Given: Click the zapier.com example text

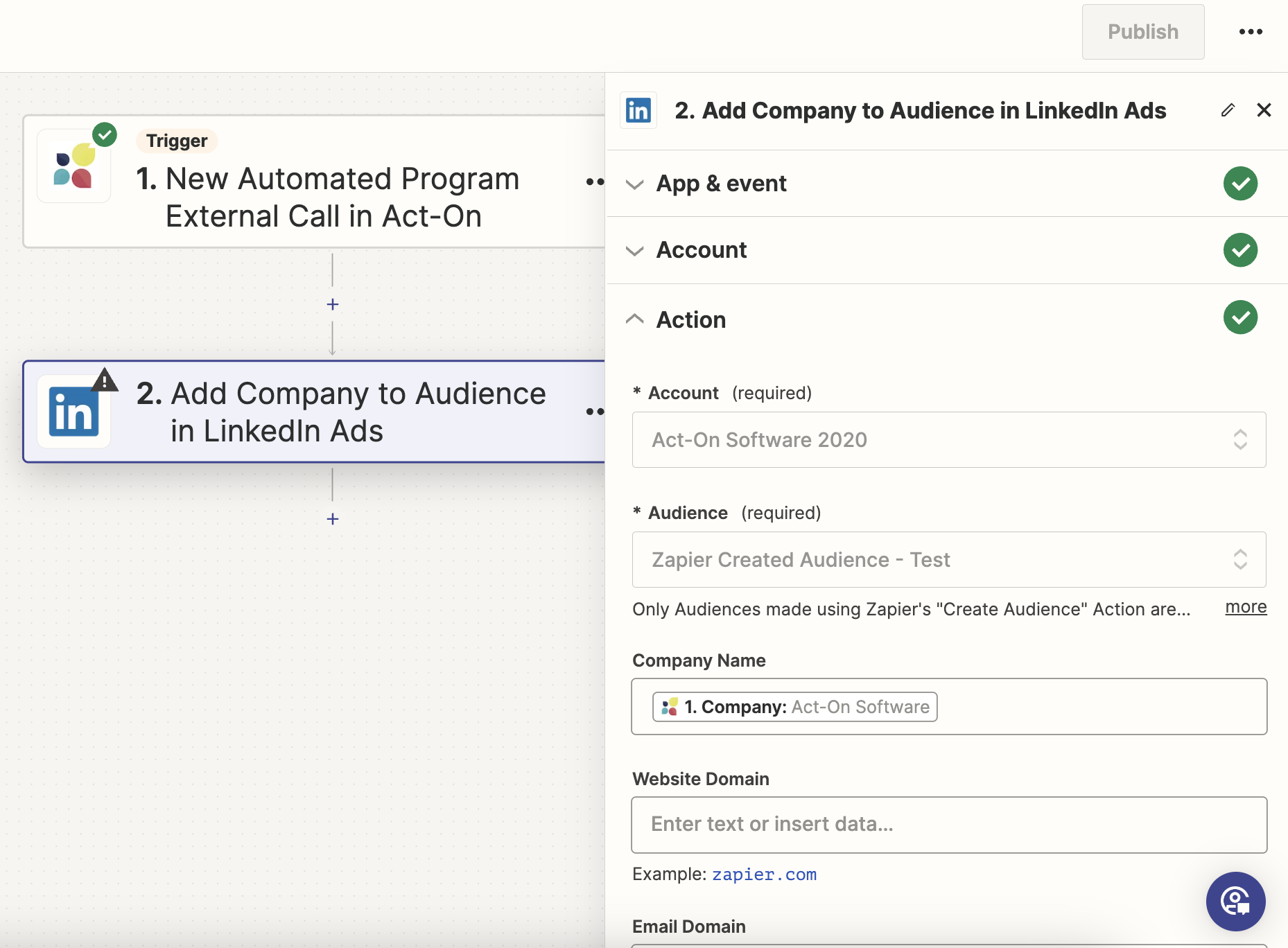Looking at the screenshot, I should point(765,875).
